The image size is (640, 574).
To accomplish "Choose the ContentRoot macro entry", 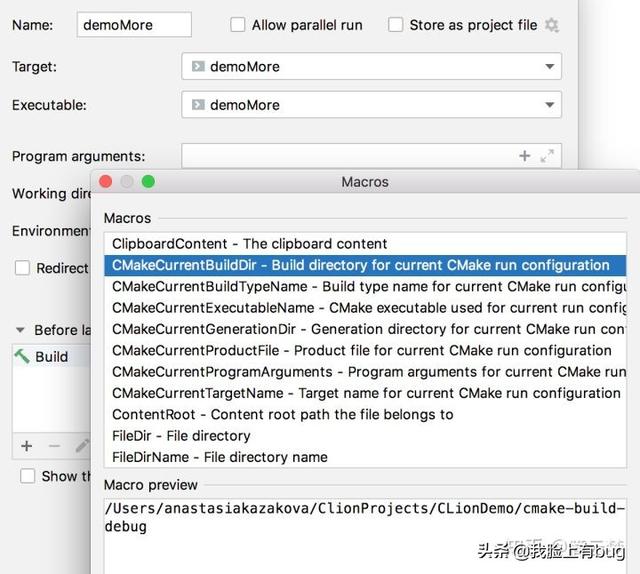I will [282, 414].
